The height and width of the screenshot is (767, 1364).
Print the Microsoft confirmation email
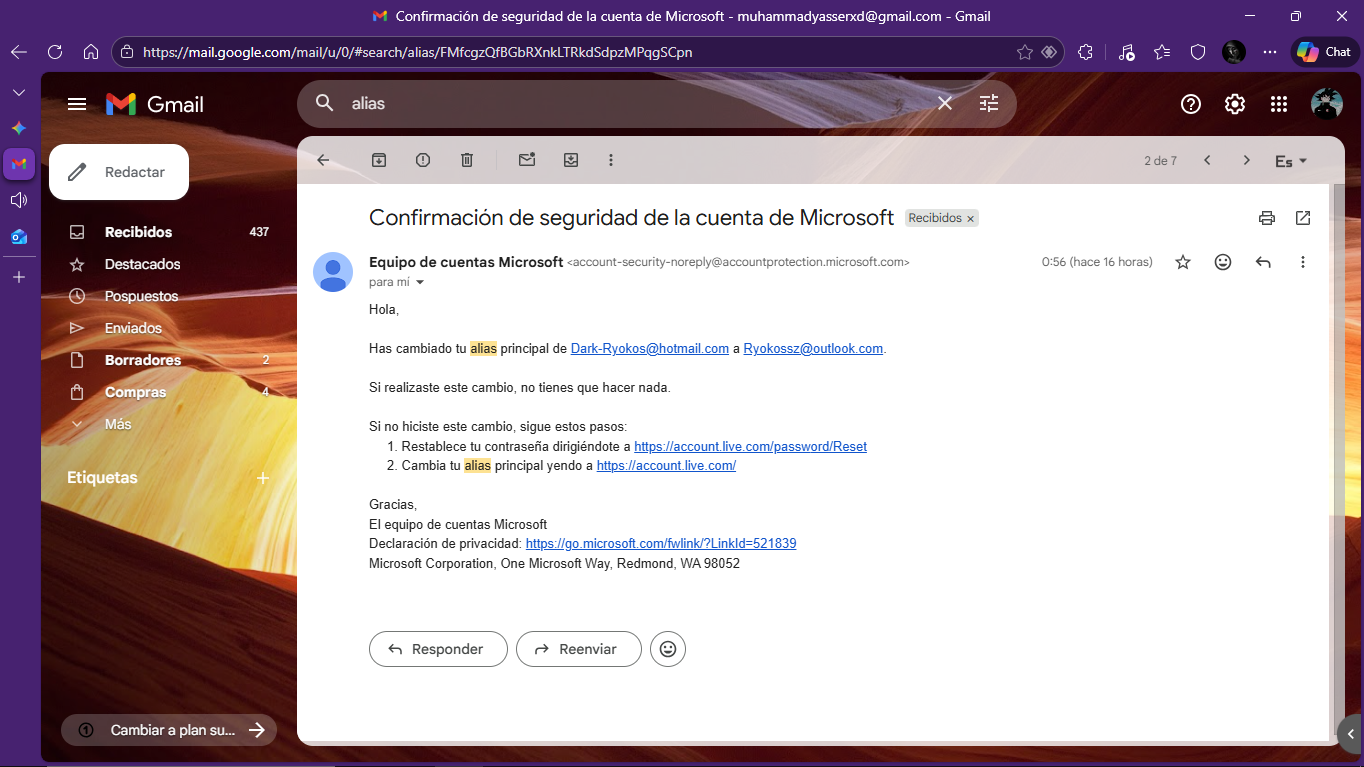pyautogui.click(x=1266, y=218)
